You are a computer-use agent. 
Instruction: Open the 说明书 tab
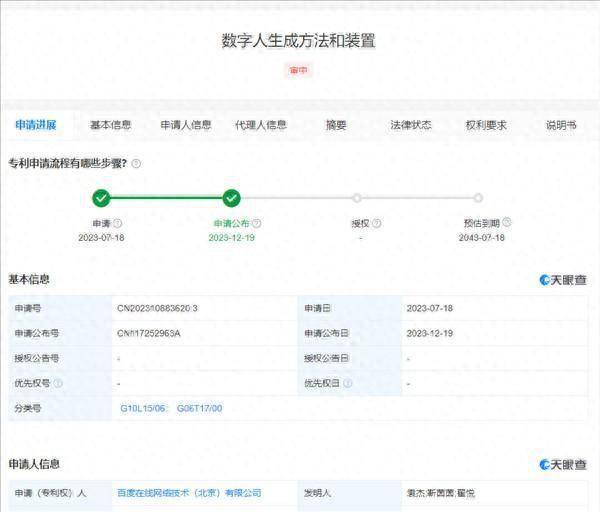pos(561,125)
